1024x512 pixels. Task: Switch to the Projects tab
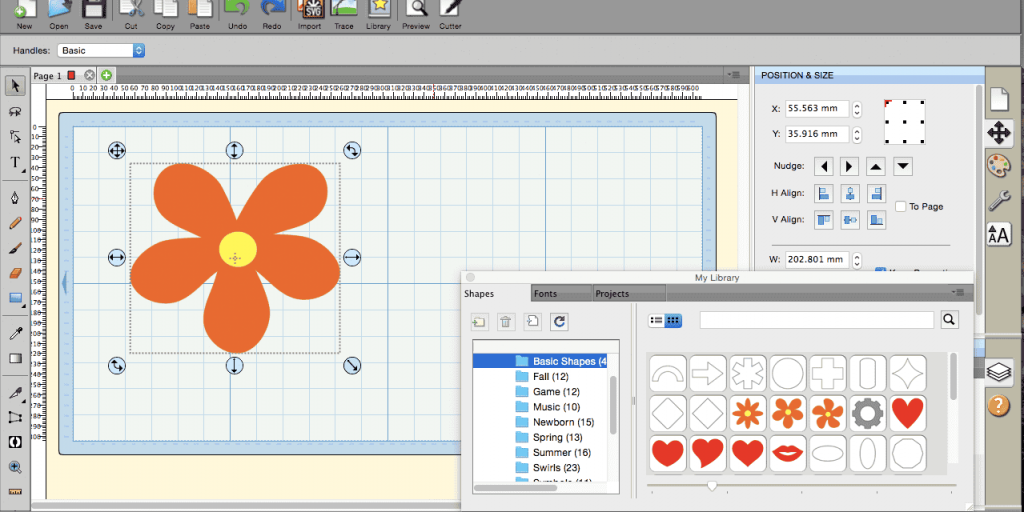(x=630, y=294)
